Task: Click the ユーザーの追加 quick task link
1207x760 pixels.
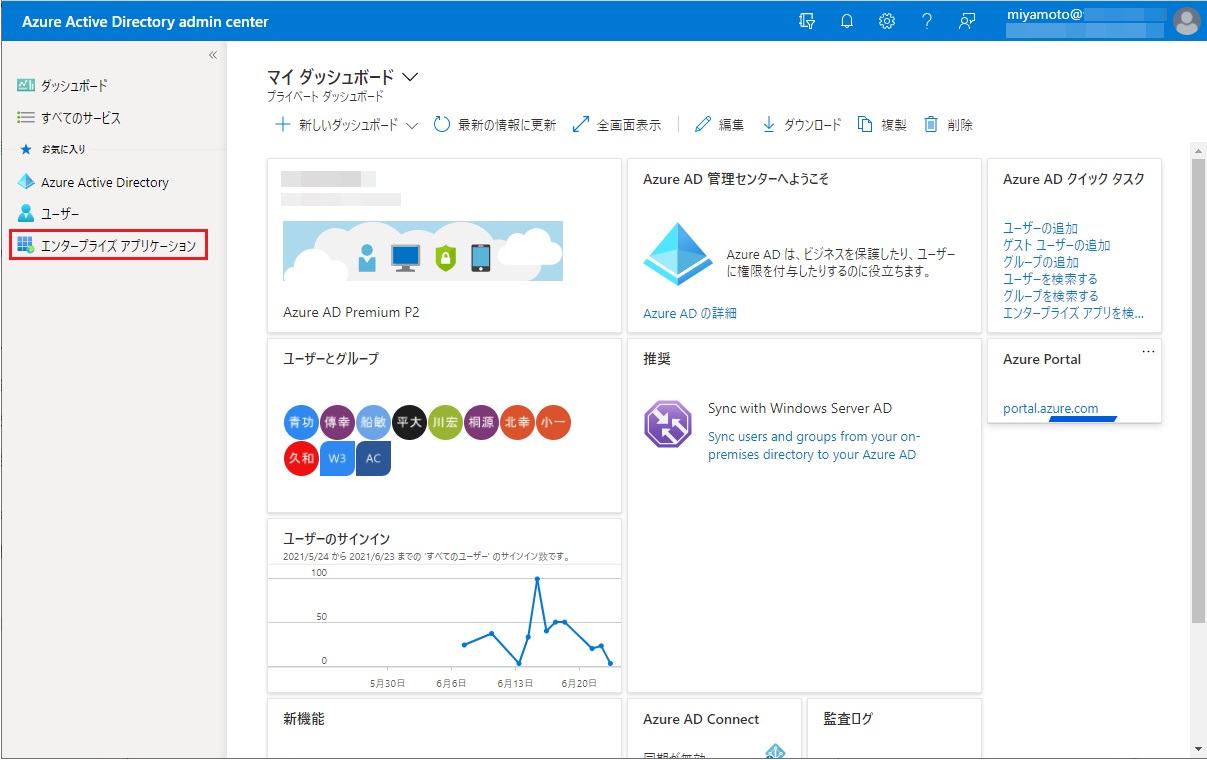Action: tap(1040, 228)
